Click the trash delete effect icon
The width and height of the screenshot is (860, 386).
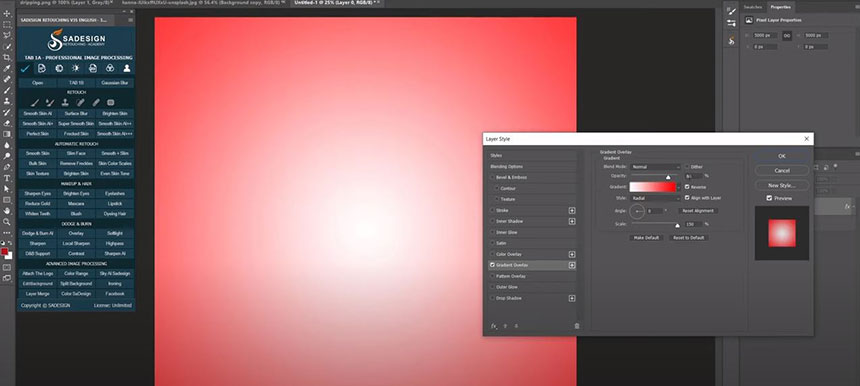coord(576,326)
